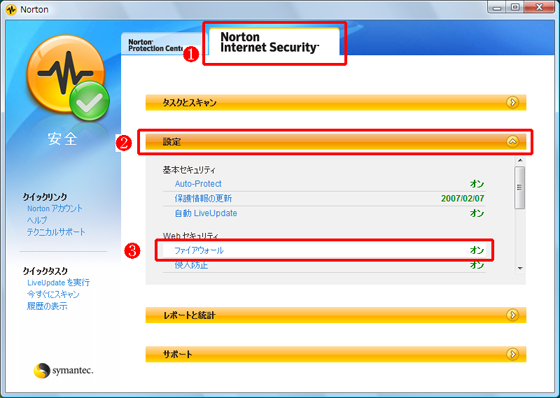Click the Auto-Protect オン status

point(477,184)
